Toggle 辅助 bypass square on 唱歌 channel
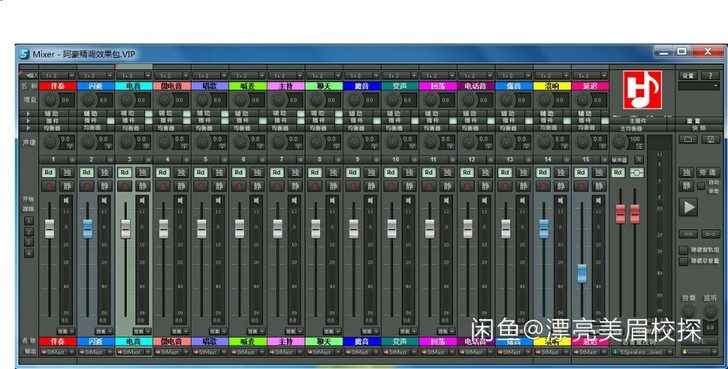This screenshot has height=369, width=728. (x=225, y=113)
